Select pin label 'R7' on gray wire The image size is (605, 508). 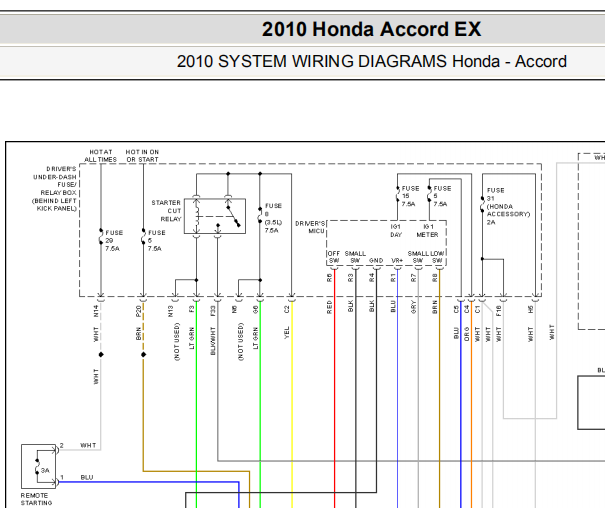click(x=414, y=278)
